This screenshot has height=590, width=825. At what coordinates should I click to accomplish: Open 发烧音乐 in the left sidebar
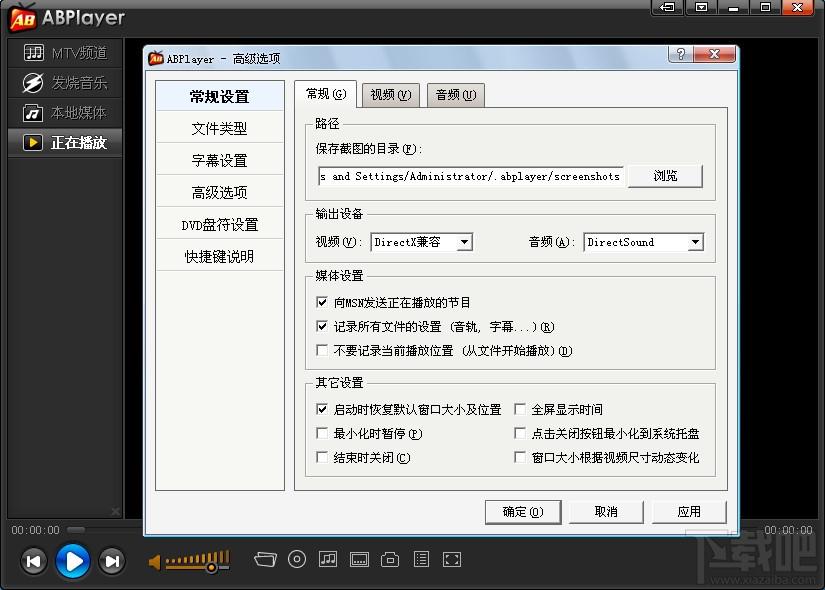(65, 83)
